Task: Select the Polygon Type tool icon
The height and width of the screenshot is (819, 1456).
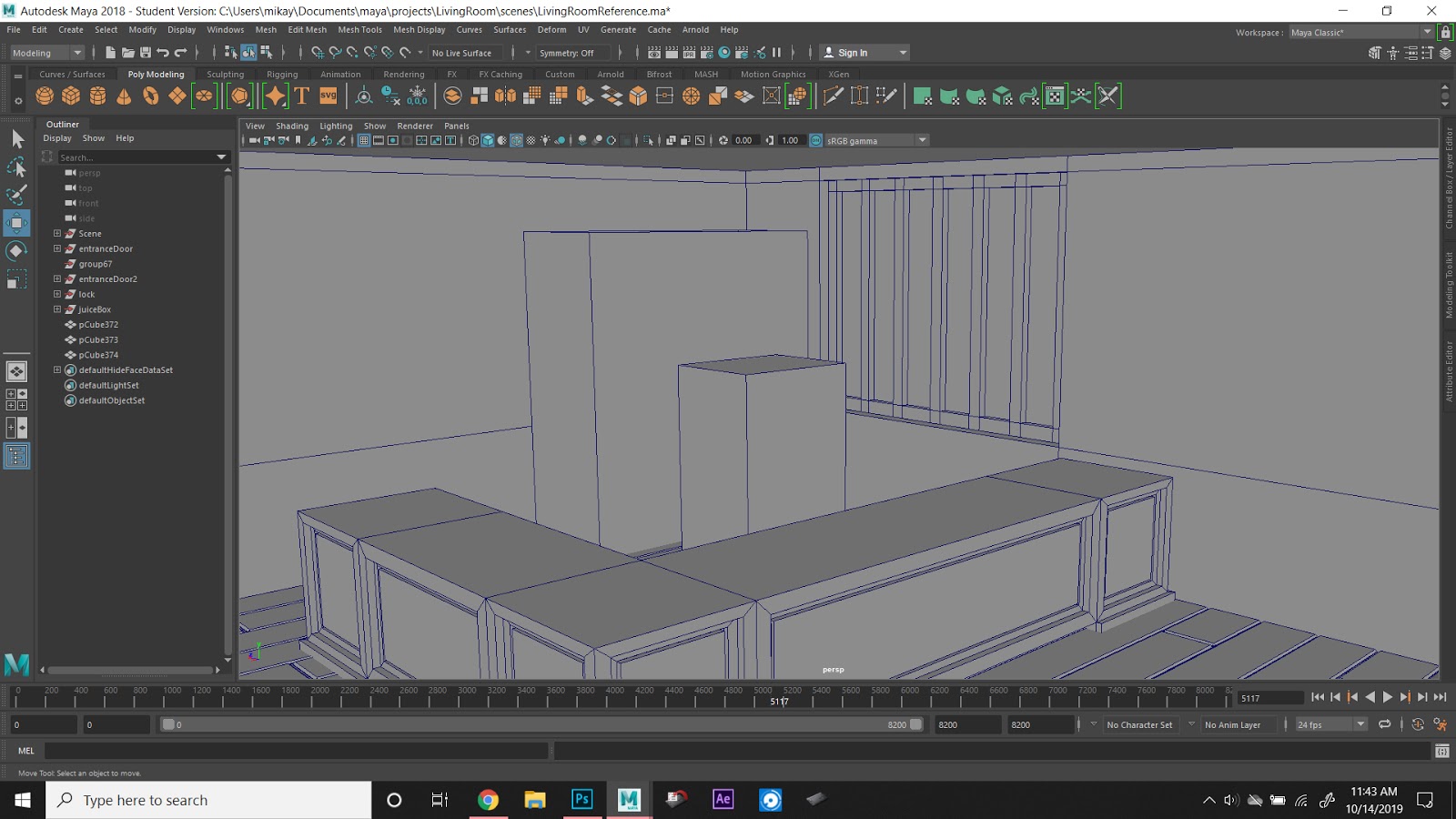Action: (x=302, y=96)
